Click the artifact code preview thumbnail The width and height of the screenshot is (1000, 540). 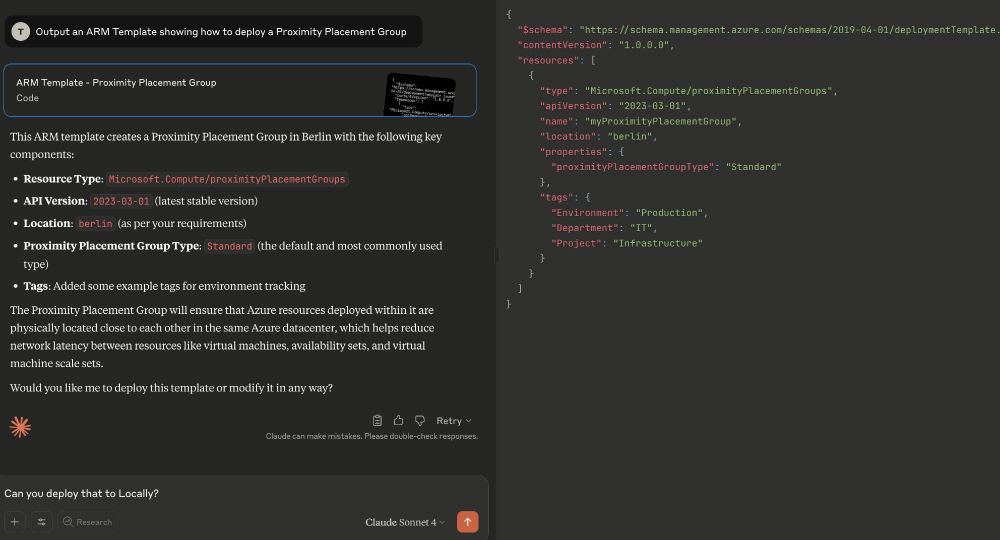(x=420, y=95)
